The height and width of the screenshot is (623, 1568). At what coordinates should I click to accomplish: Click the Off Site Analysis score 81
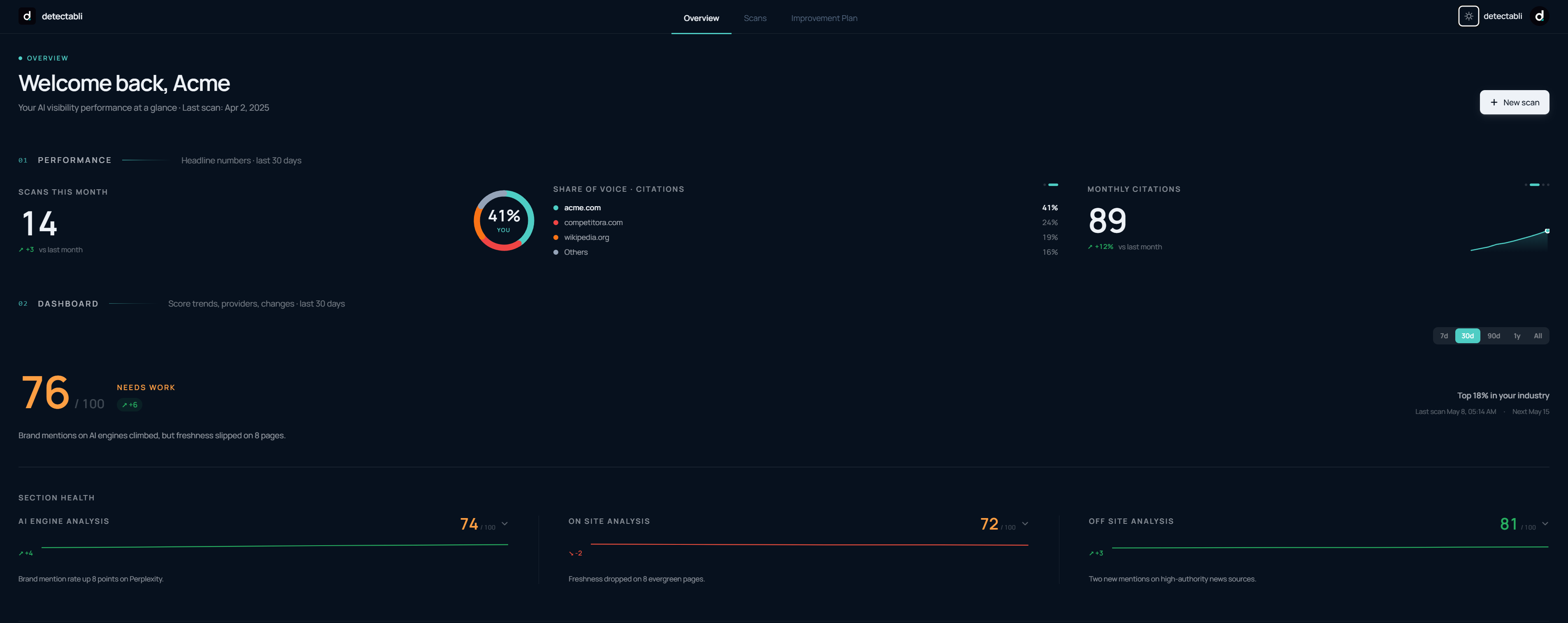coord(1508,524)
